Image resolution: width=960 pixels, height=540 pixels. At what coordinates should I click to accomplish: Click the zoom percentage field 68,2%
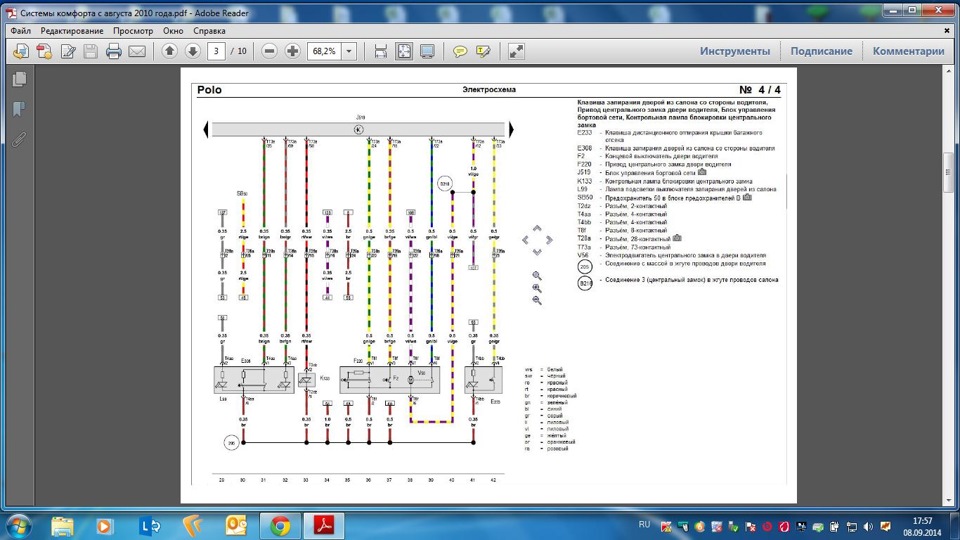[x=324, y=51]
